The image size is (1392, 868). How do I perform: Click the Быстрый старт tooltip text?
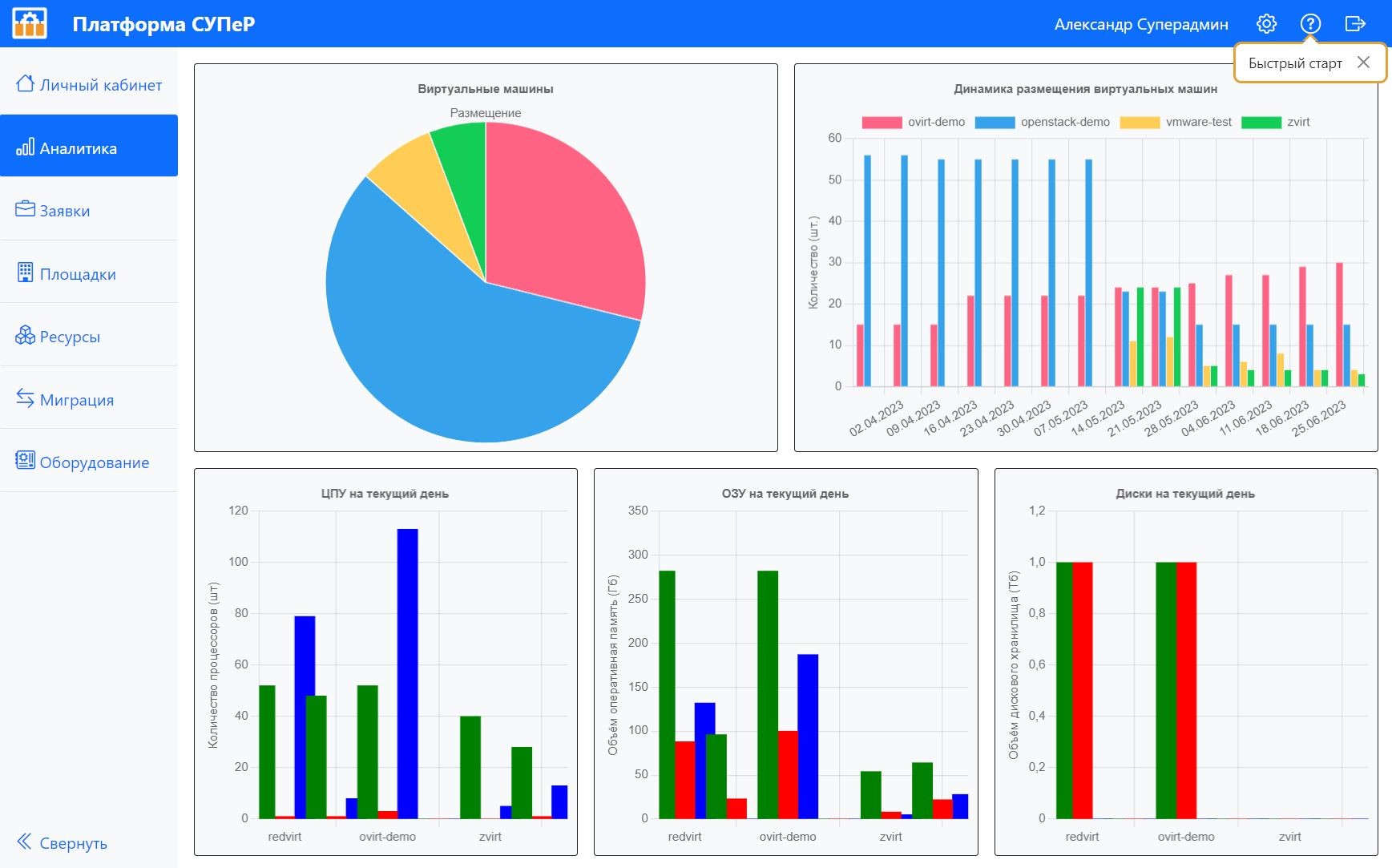(1294, 63)
